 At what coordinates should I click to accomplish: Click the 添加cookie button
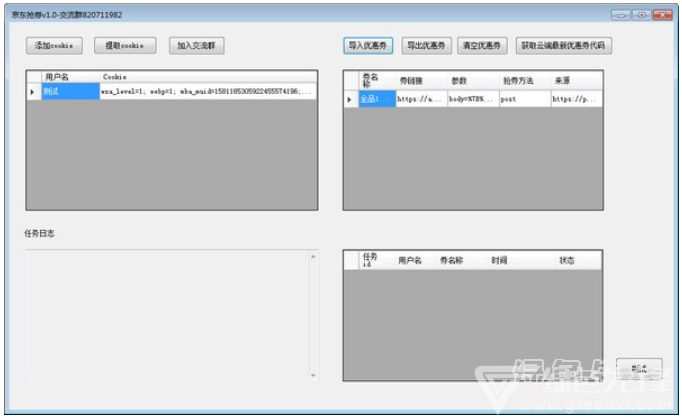[54, 46]
